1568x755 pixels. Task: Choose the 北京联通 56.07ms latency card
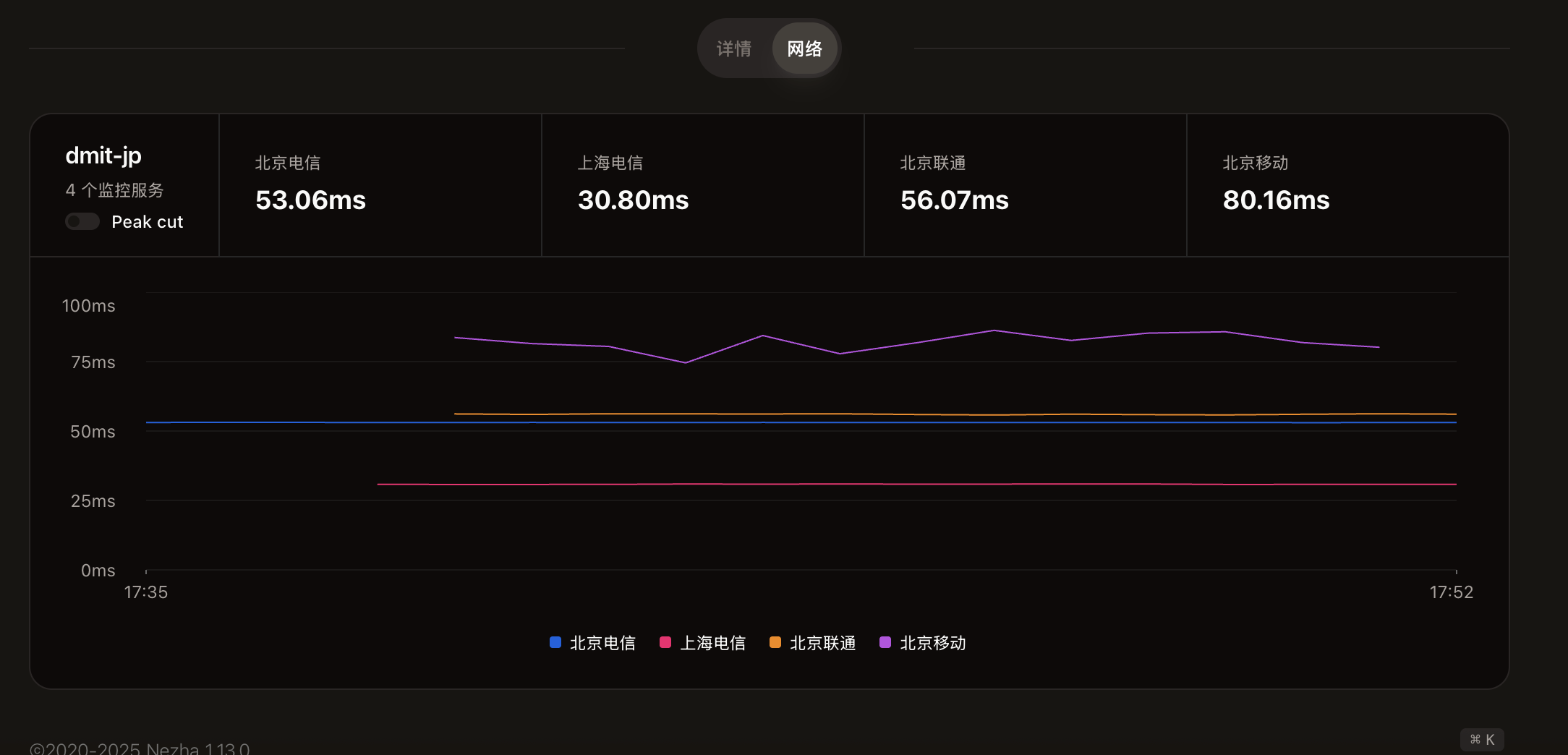[x=1025, y=185]
